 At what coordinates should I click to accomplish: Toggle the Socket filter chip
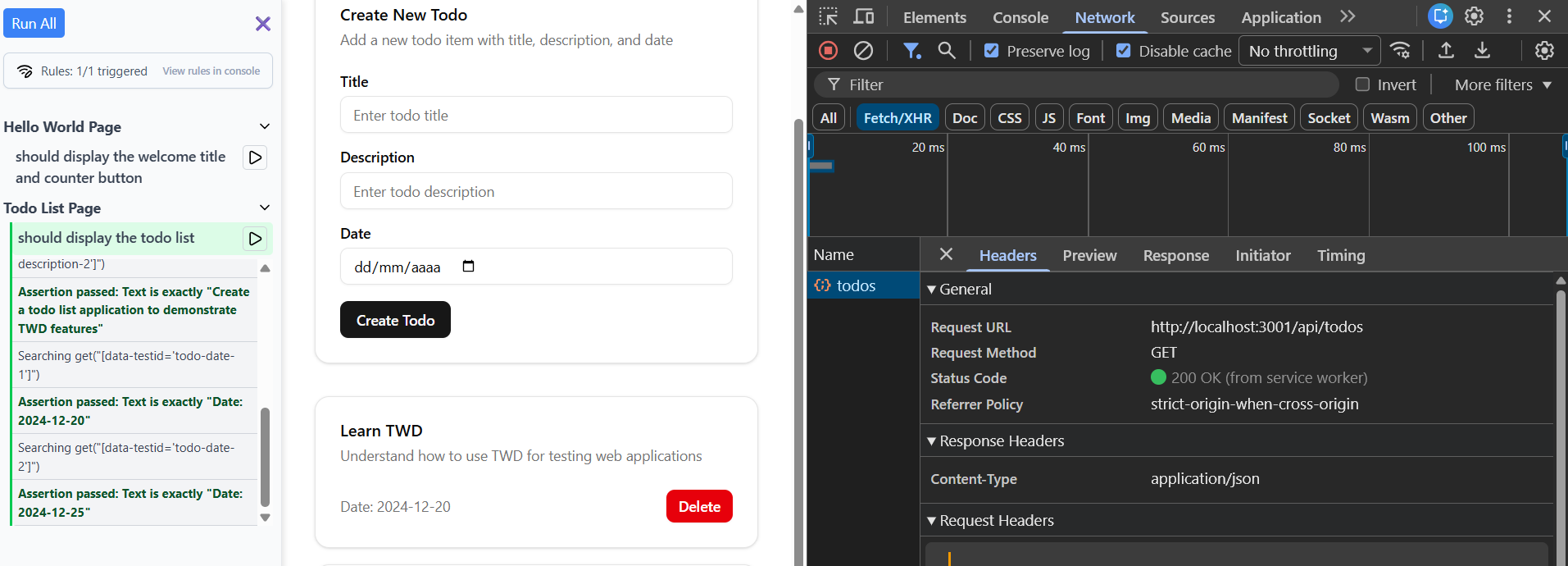pyautogui.click(x=1329, y=117)
